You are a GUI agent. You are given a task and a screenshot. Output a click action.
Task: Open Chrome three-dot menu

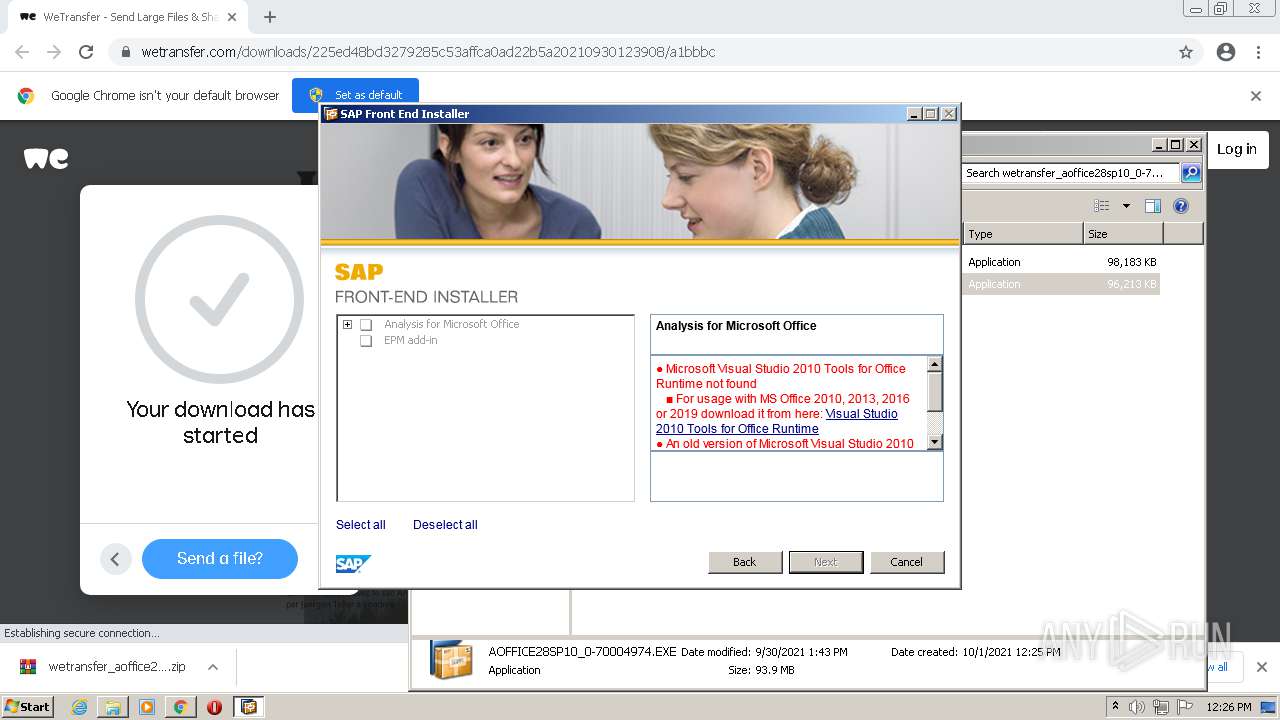coord(1258,52)
